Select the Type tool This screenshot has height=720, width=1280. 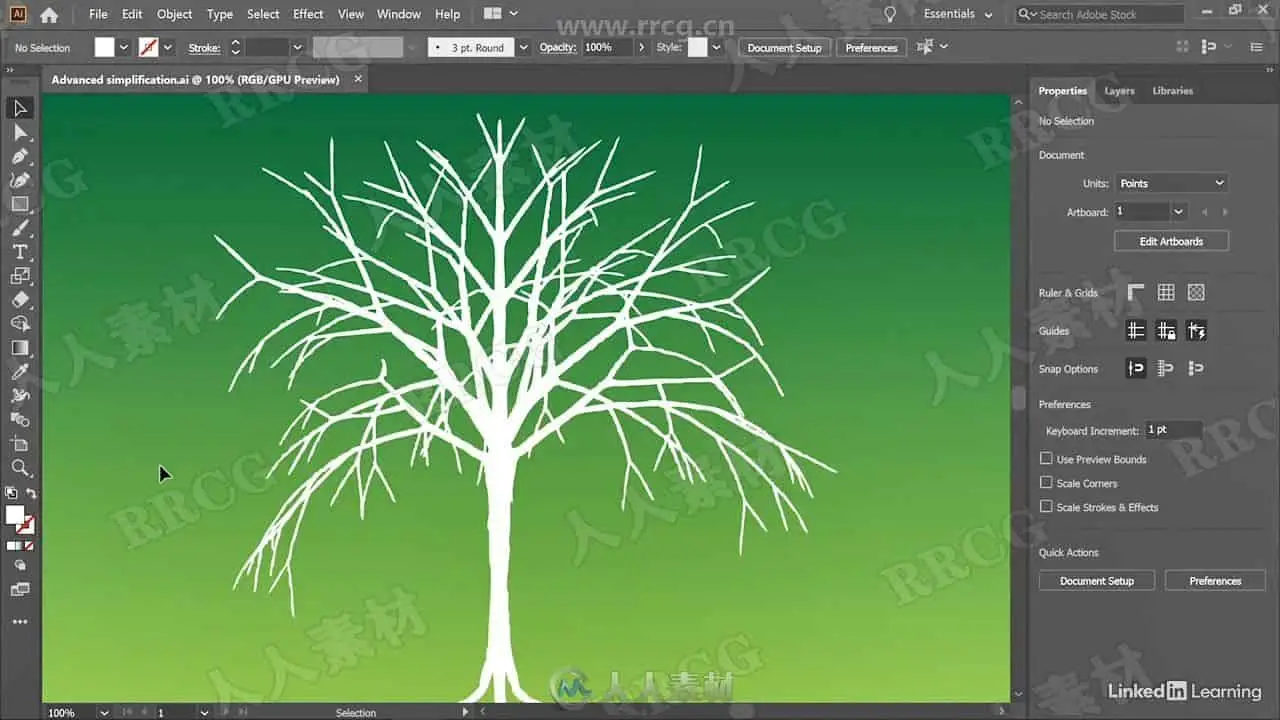[x=20, y=252]
